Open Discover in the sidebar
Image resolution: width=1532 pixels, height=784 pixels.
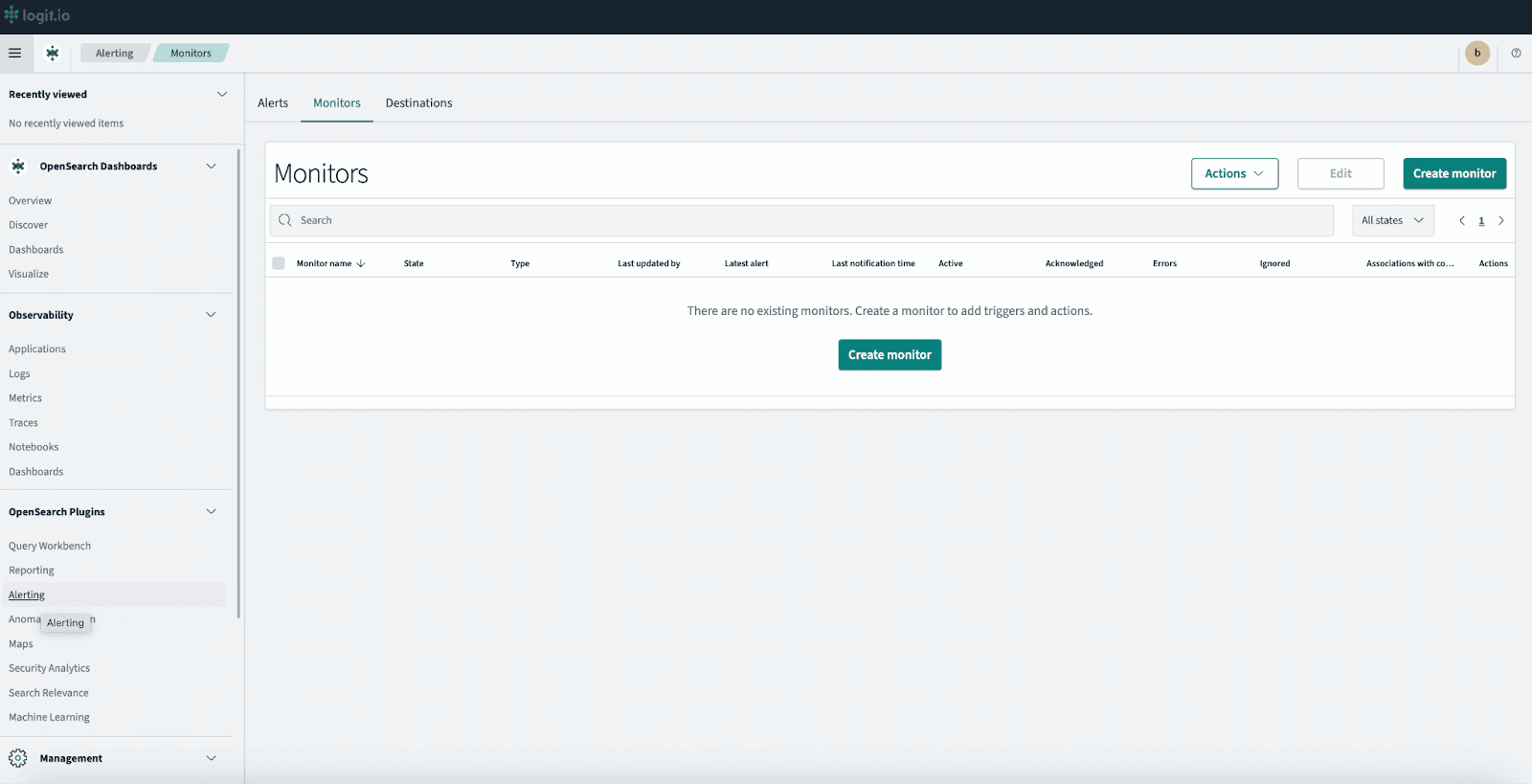[x=29, y=225]
